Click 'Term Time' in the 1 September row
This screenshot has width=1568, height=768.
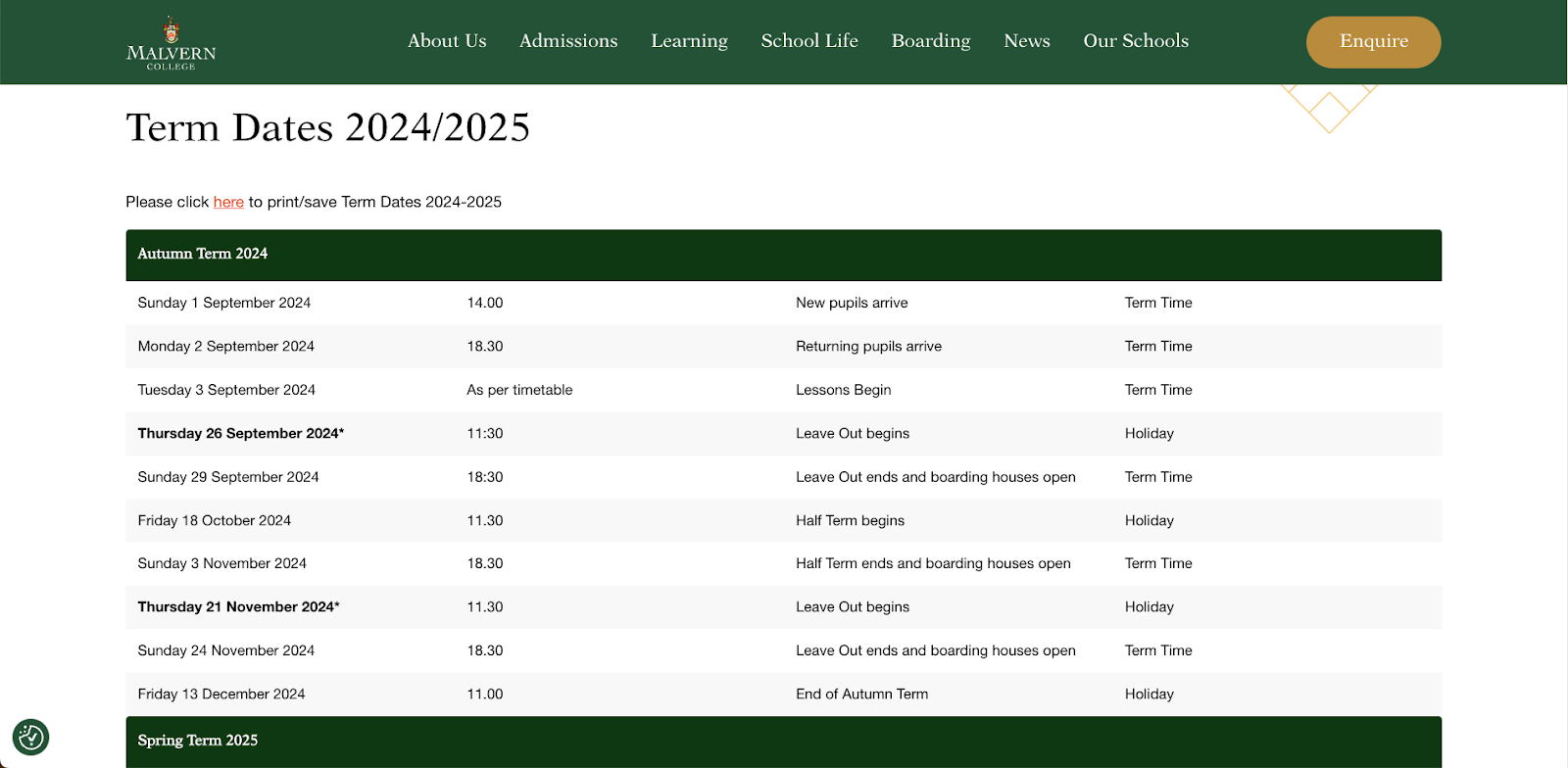pyautogui.click(x=1158, y=303)
